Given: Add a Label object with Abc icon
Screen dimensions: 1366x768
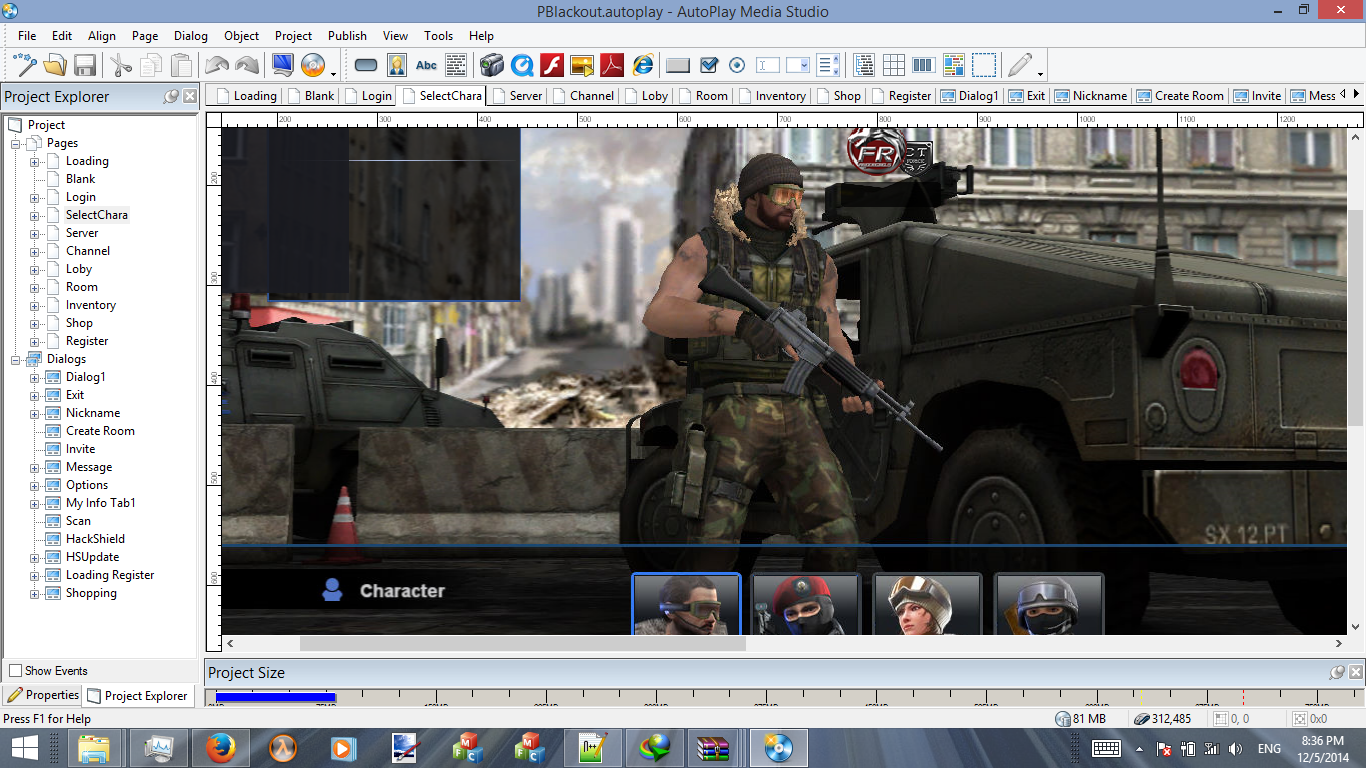Looking at the screenshot, I should (426, 66).
